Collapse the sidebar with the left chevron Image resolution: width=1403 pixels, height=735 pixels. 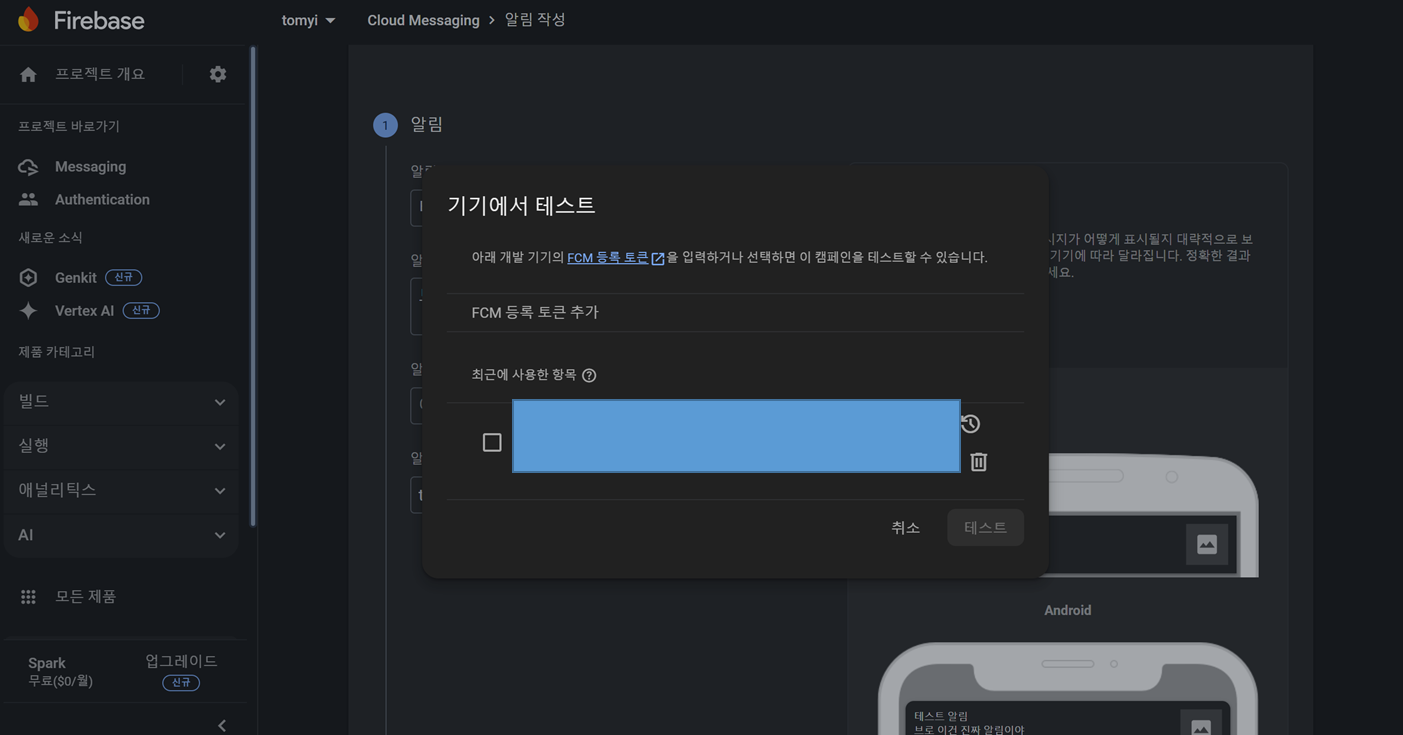(x=222, y=726)
